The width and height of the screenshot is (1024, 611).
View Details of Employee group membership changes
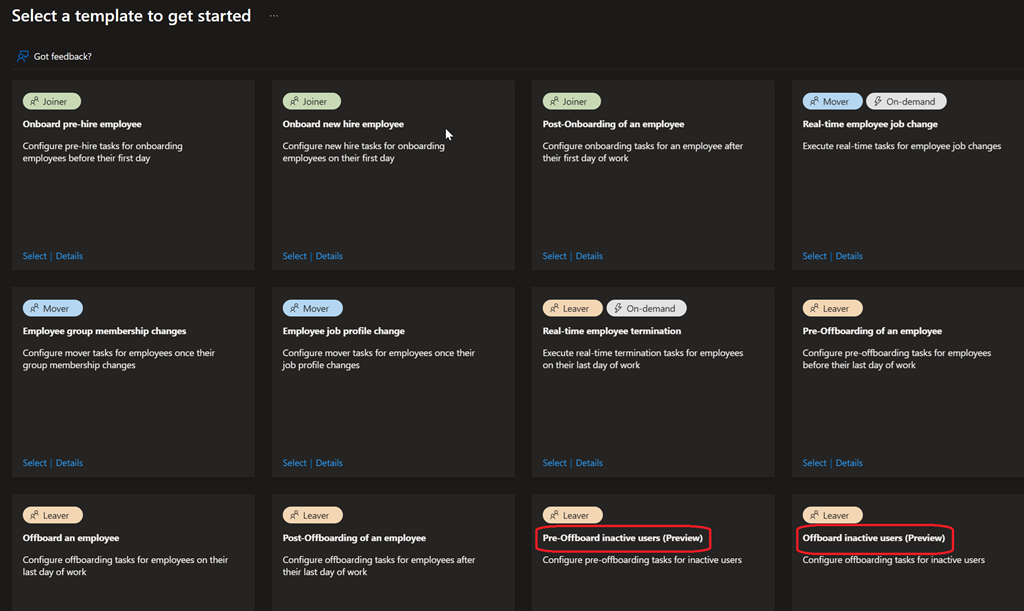pyautogui.click(x=69, y=462)
